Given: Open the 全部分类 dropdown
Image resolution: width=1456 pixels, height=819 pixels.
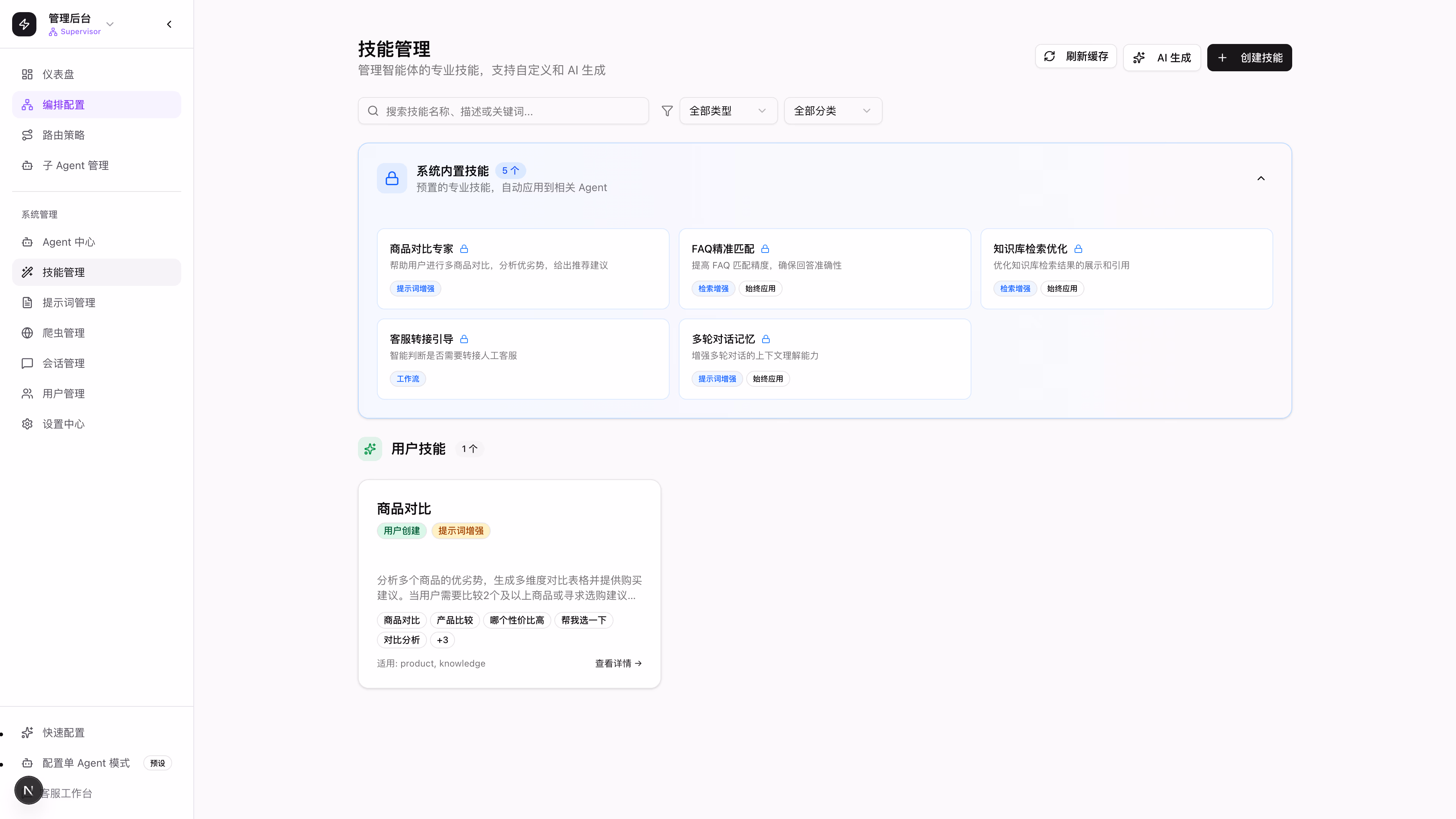Looking at the screenshot, I should click(833, 111).
